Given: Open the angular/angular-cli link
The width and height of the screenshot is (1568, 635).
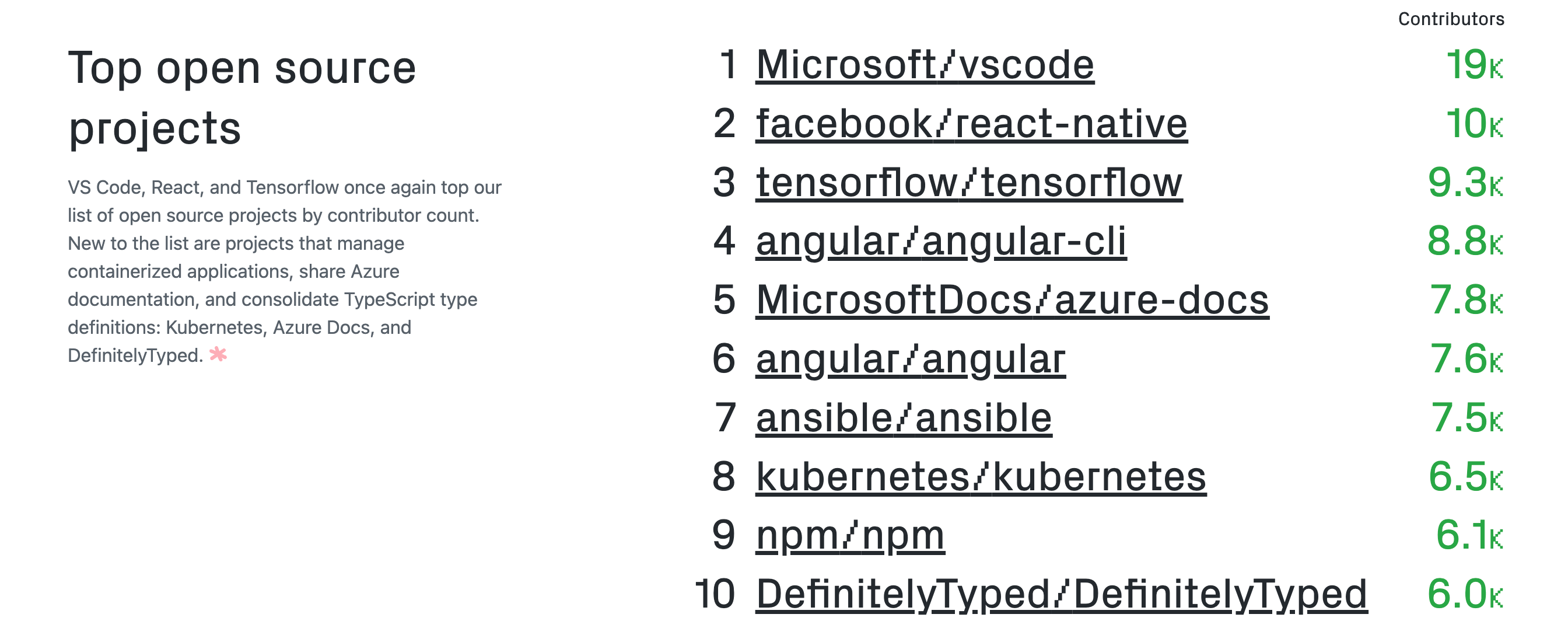Looking at the screenshot, I should [940, 241].
